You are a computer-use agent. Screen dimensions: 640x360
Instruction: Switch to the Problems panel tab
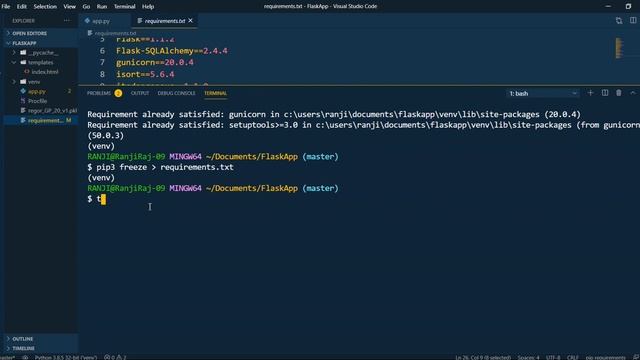(x=99, y=93)
